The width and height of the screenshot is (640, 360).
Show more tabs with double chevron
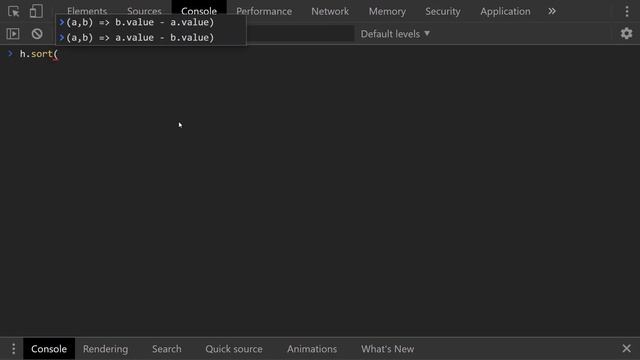(552, 11)
